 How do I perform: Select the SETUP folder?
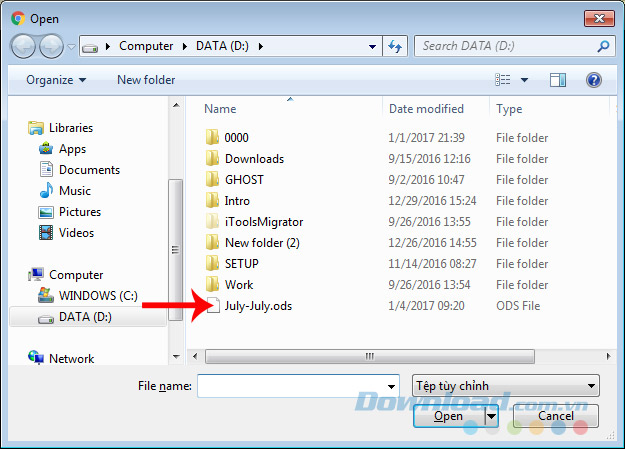pos(242,264)
